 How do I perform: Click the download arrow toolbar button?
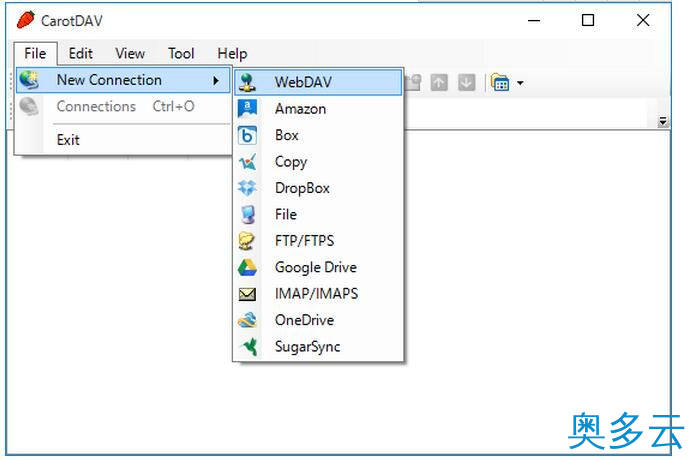466,82
